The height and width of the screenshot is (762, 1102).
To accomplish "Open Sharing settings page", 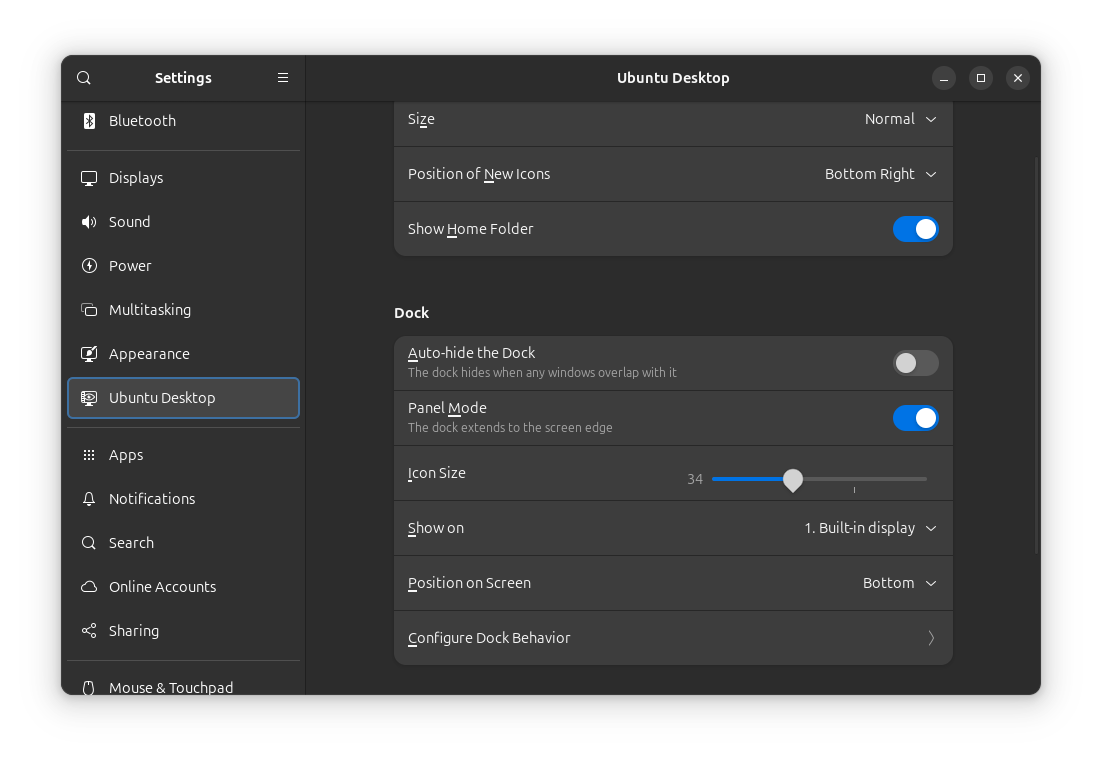I will point(183,631).
